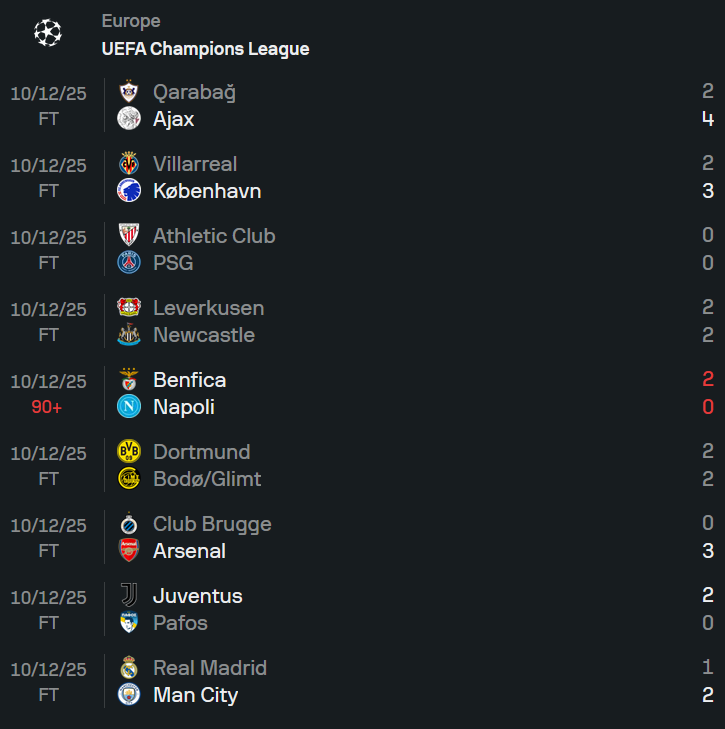Open the Athletic Club match row
725x729 pixels.
(362, 249)
